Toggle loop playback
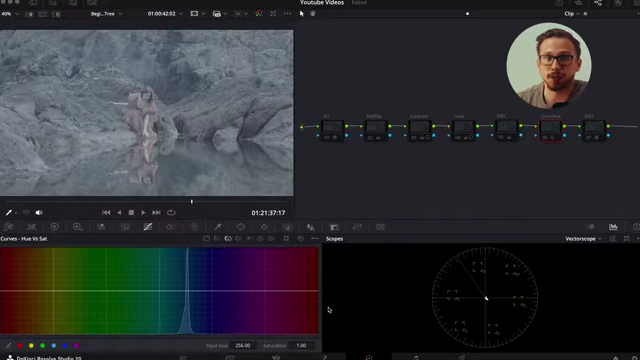640x360 pixels. (x=171, y=213)
